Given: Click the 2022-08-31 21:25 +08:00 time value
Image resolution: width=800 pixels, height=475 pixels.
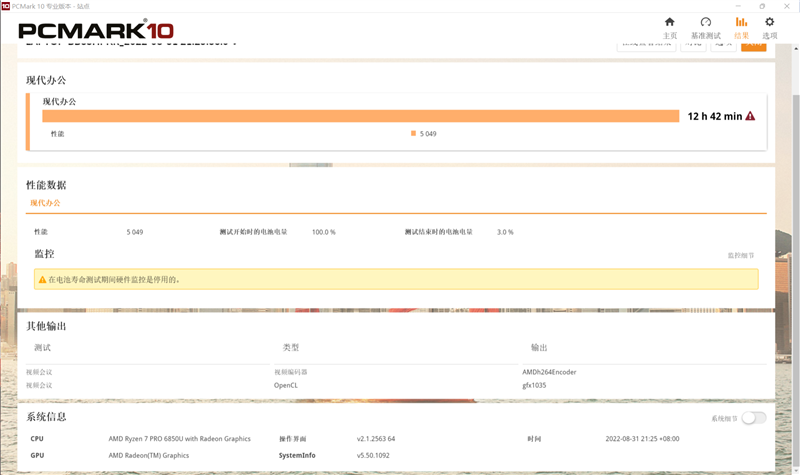Looking at the screenshot, I should coord(642,439).
